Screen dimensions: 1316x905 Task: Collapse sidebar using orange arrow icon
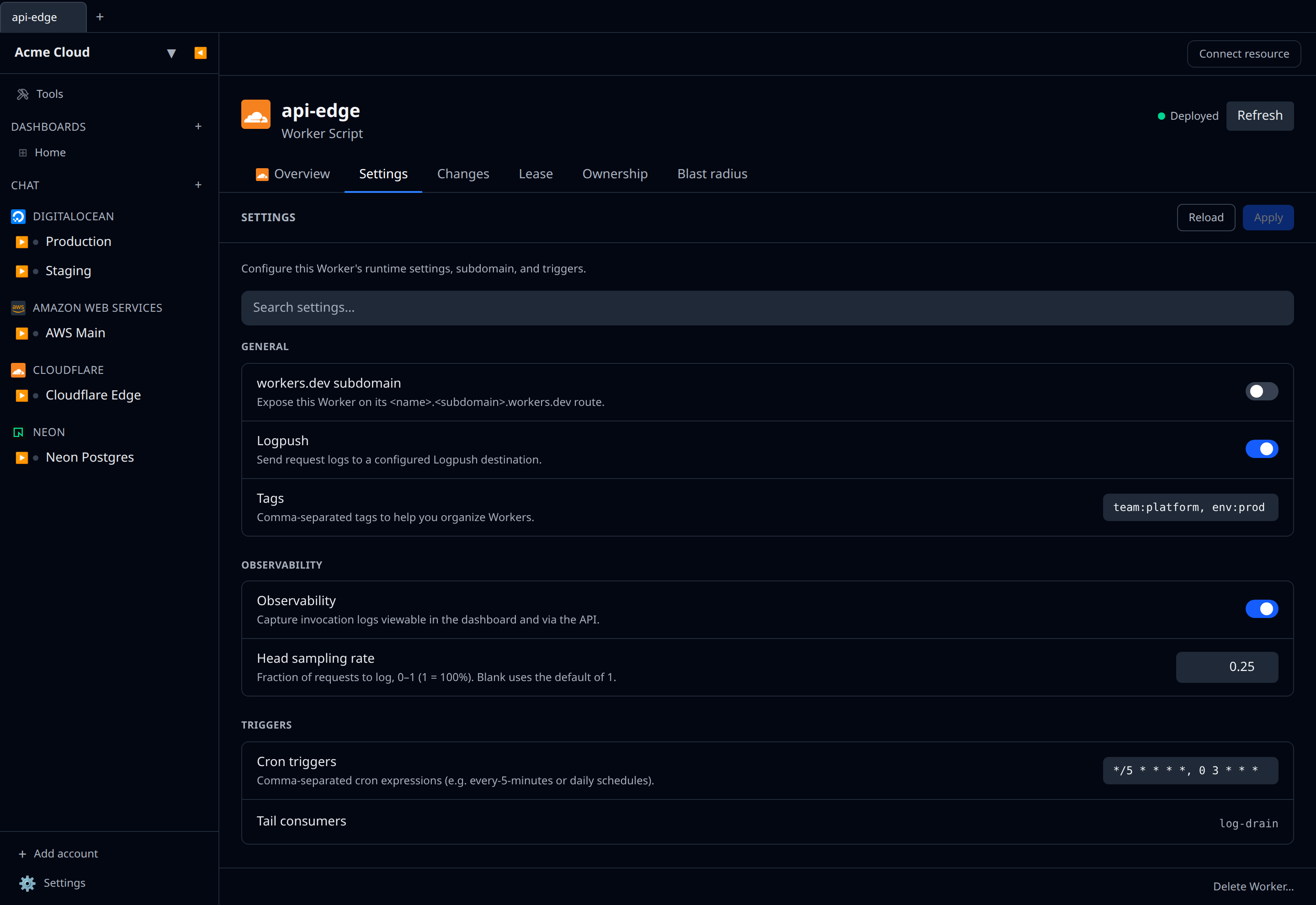coord(201,53)
